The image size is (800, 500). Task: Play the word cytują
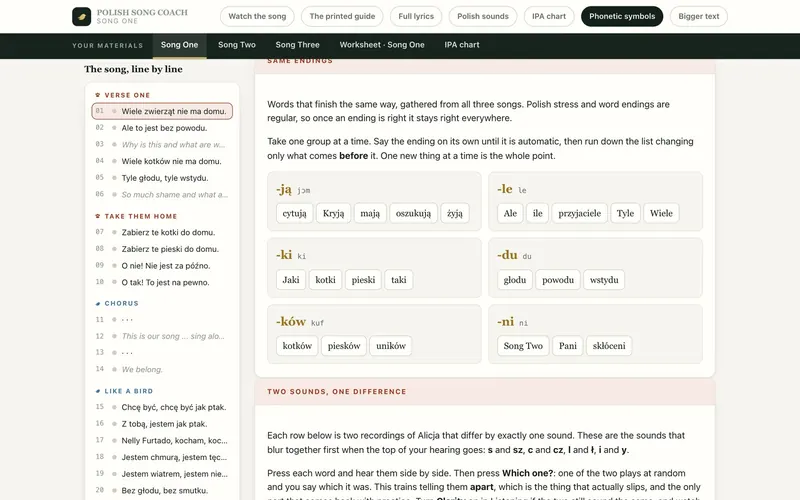pos(294,213)
